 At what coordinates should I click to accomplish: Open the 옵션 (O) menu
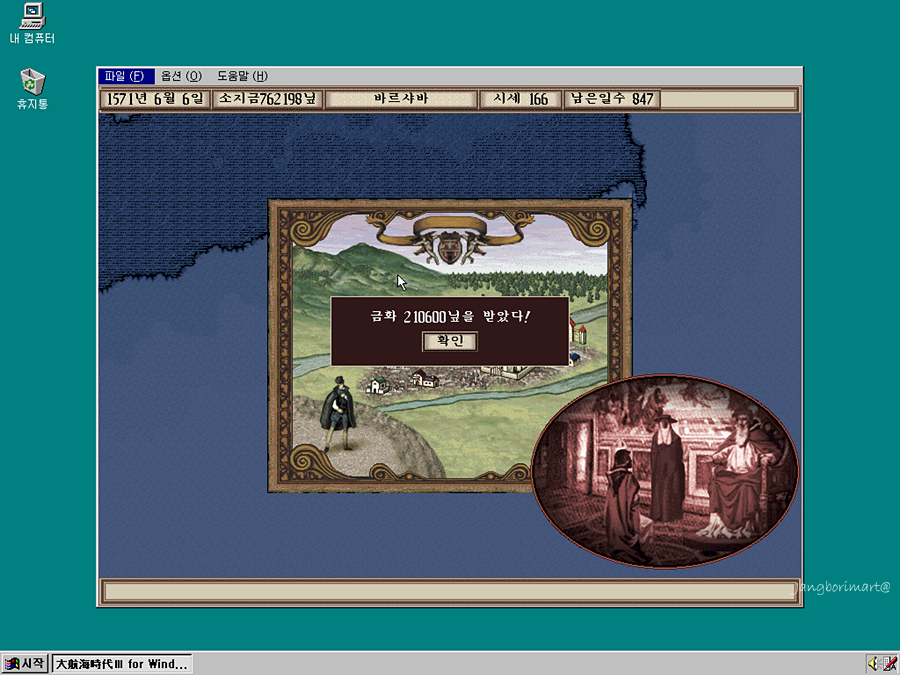click(181, 76)
